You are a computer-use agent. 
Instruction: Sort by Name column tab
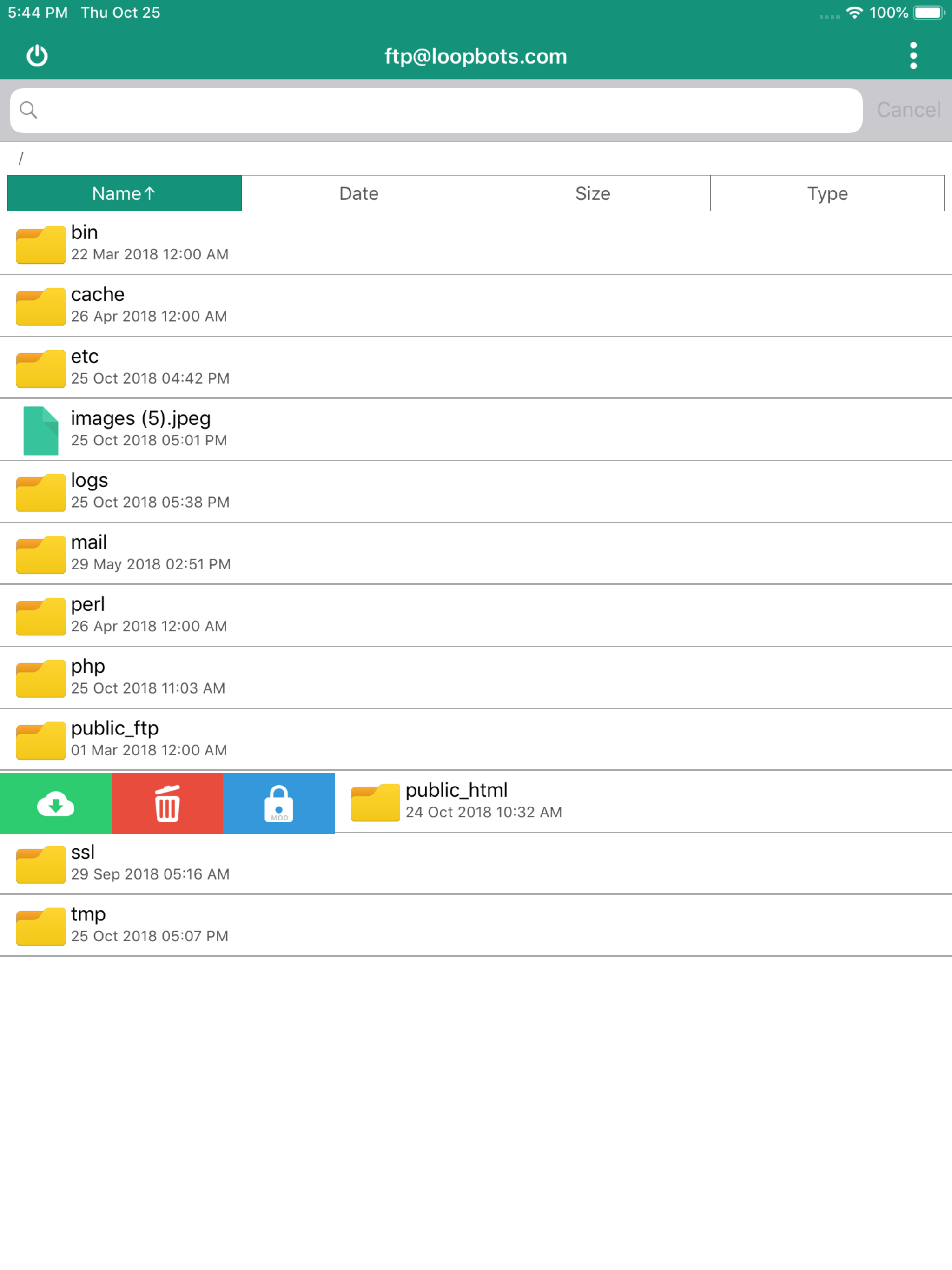click(x=125, y=193)
